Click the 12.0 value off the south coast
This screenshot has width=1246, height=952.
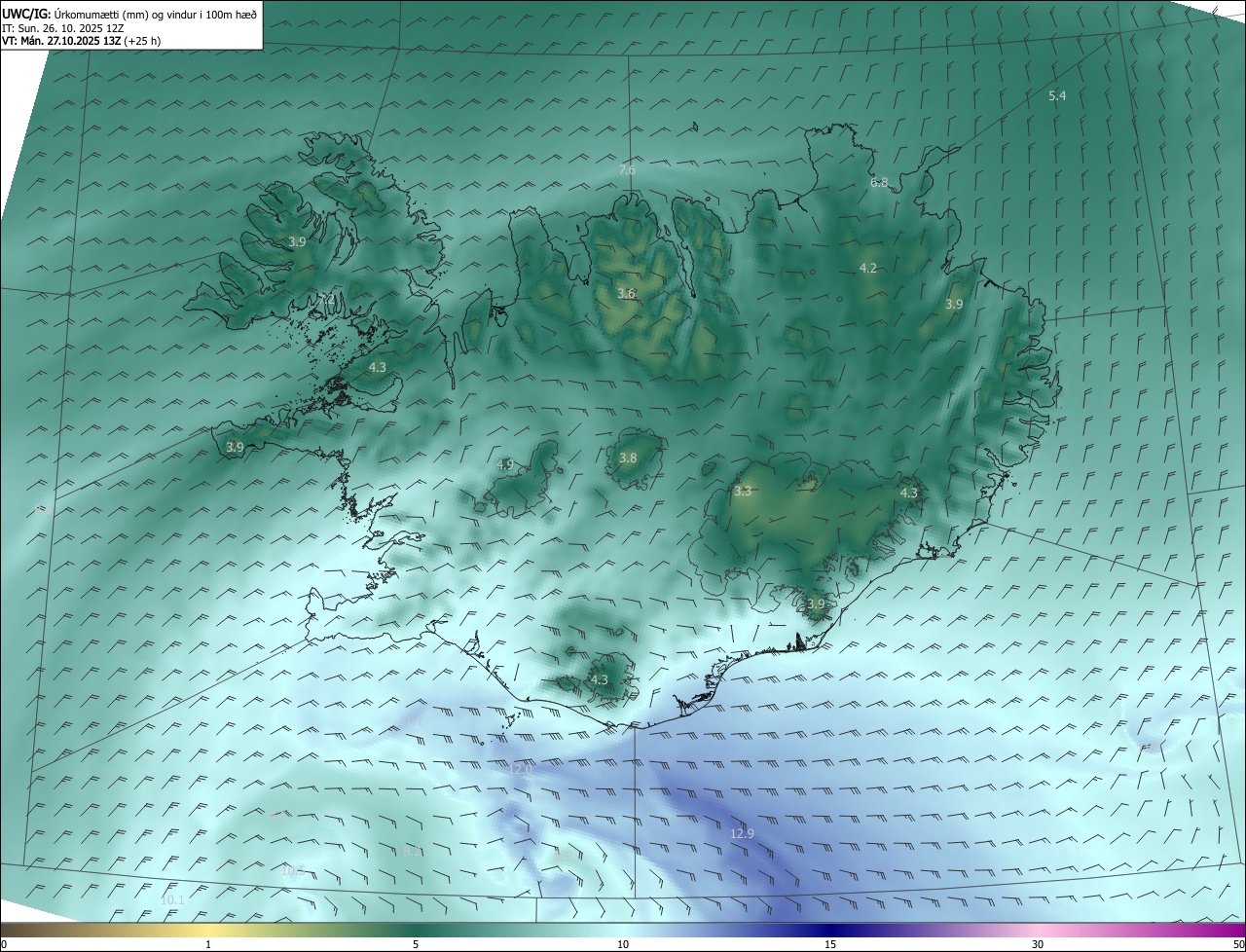(x=521, y=768)
